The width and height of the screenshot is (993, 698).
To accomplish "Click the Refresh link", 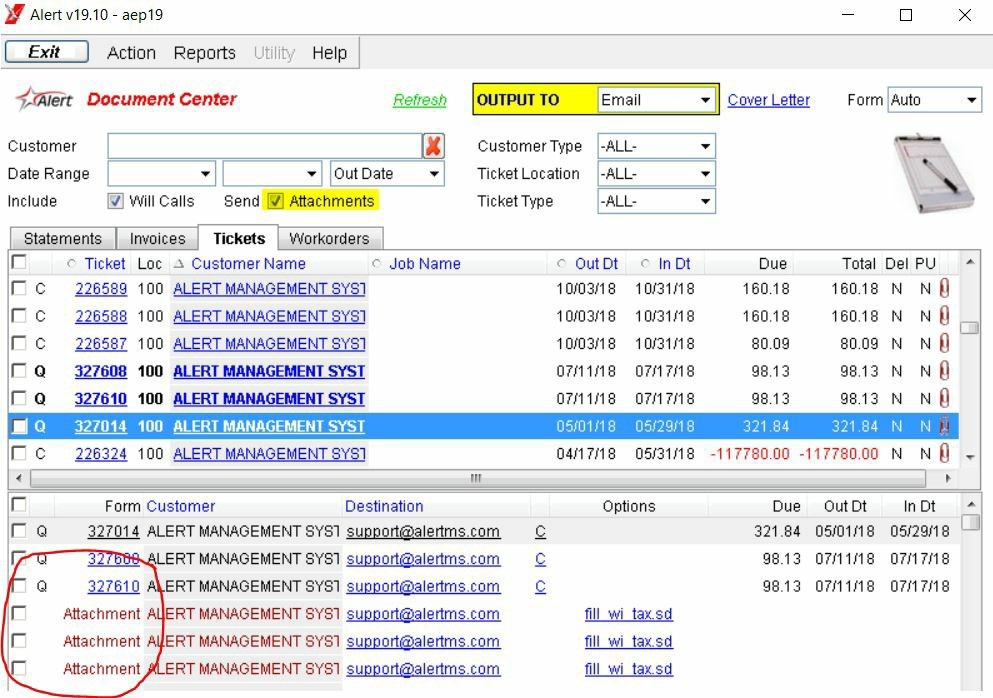I will (x=419, y=100).
